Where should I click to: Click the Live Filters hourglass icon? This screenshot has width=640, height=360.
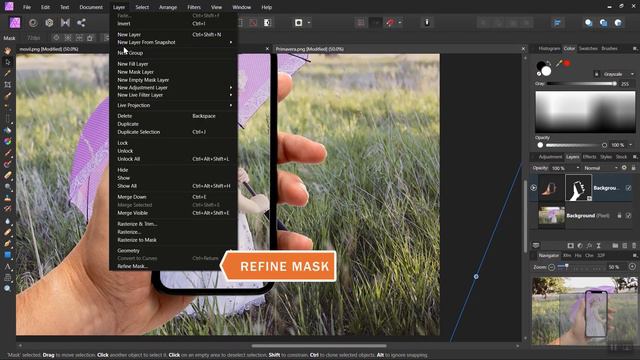tap(598, 246)
